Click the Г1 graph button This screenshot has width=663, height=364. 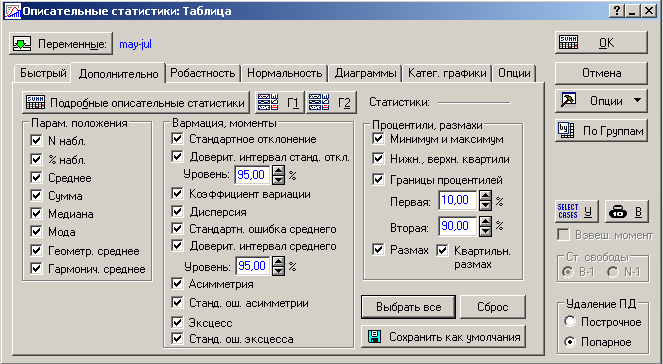click(x=280, y=103)
